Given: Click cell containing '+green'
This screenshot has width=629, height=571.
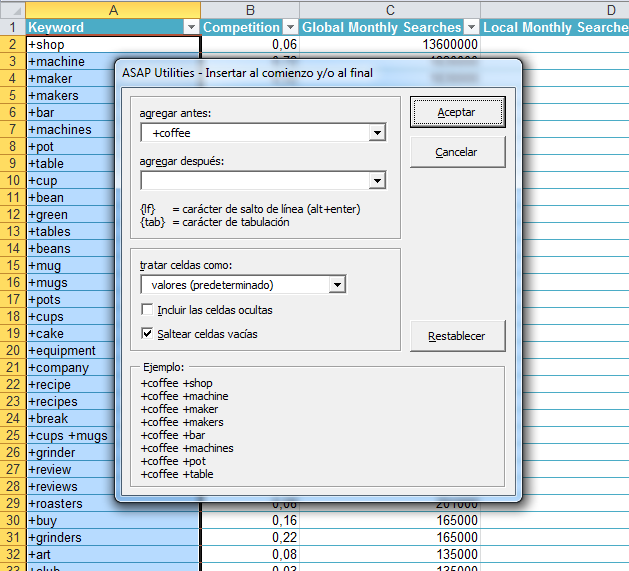Looking at the screenshot, I should coord(71,214).
